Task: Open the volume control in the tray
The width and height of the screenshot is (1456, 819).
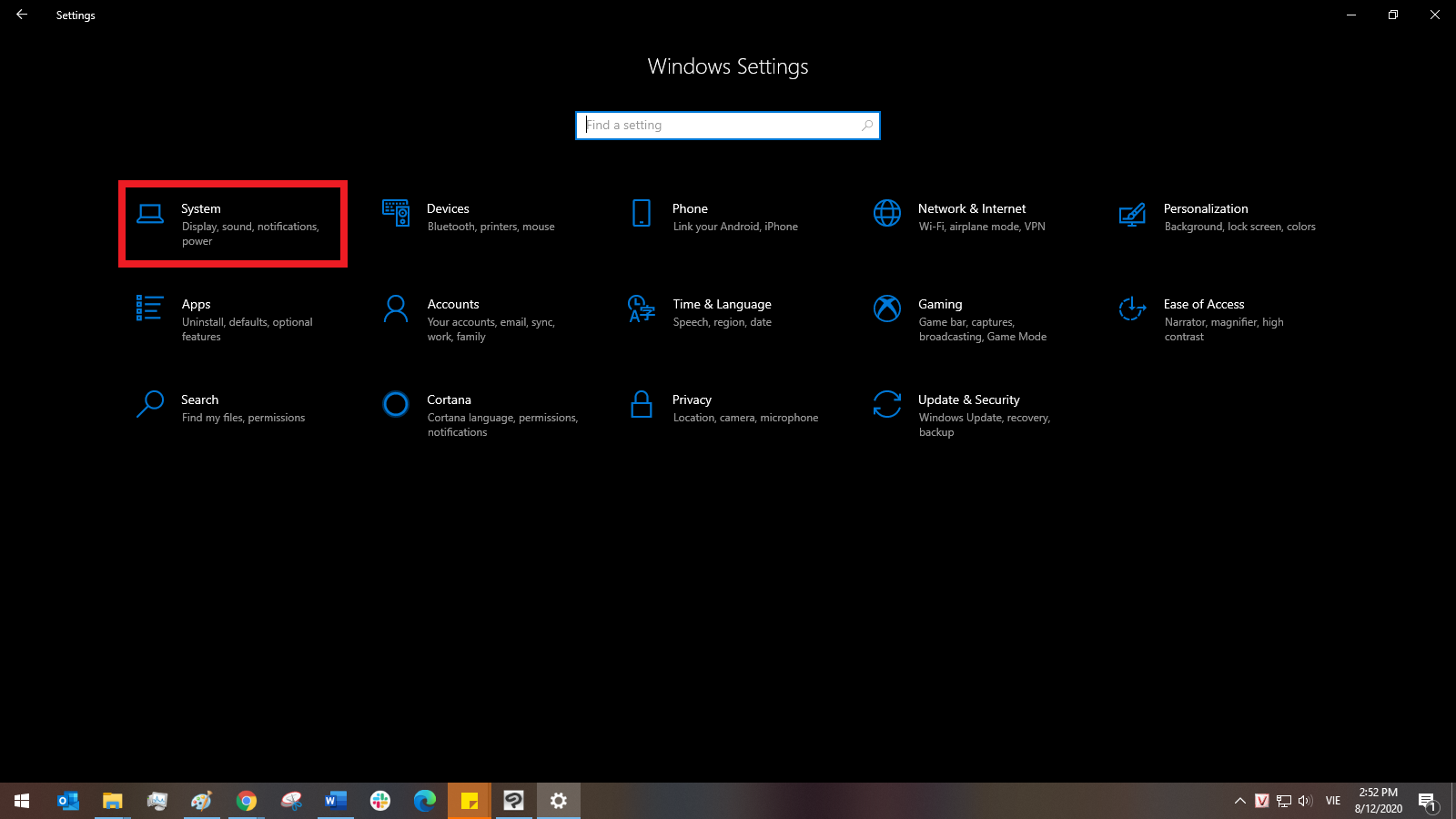Action: 1305,801
